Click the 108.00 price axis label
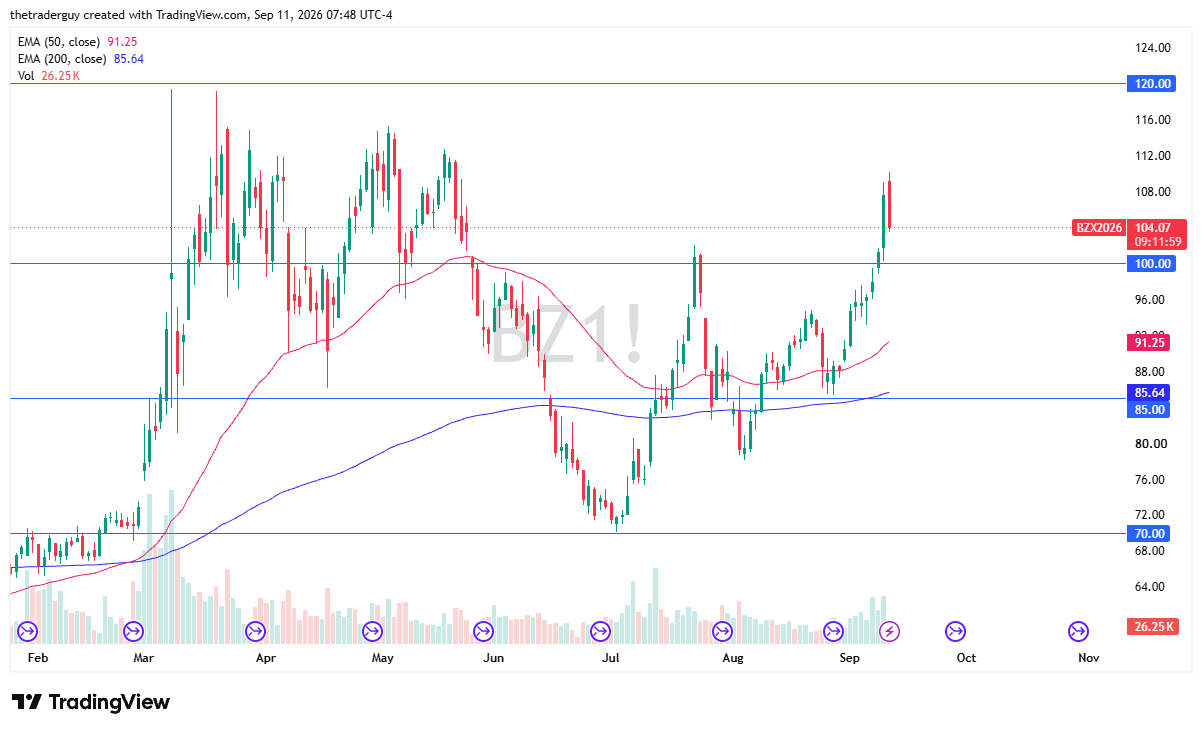Screen dimensions: 1202x732 point(1154,192)
